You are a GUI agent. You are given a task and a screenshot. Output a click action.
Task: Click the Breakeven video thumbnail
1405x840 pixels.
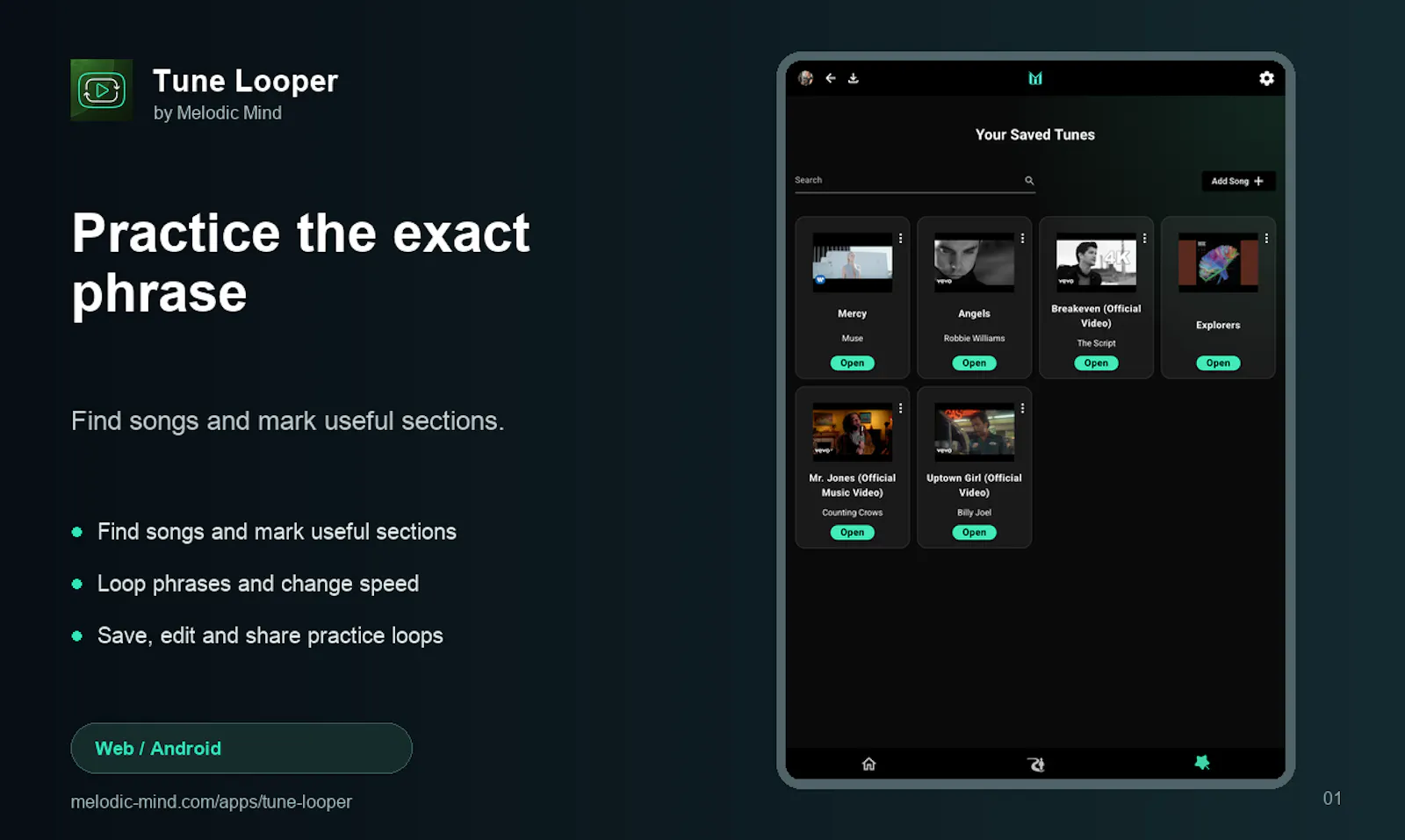point(1096,262)
